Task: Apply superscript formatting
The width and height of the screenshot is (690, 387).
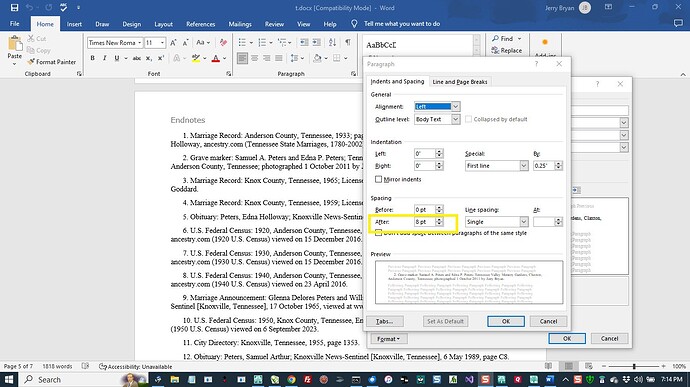Action: coord(161,58)
